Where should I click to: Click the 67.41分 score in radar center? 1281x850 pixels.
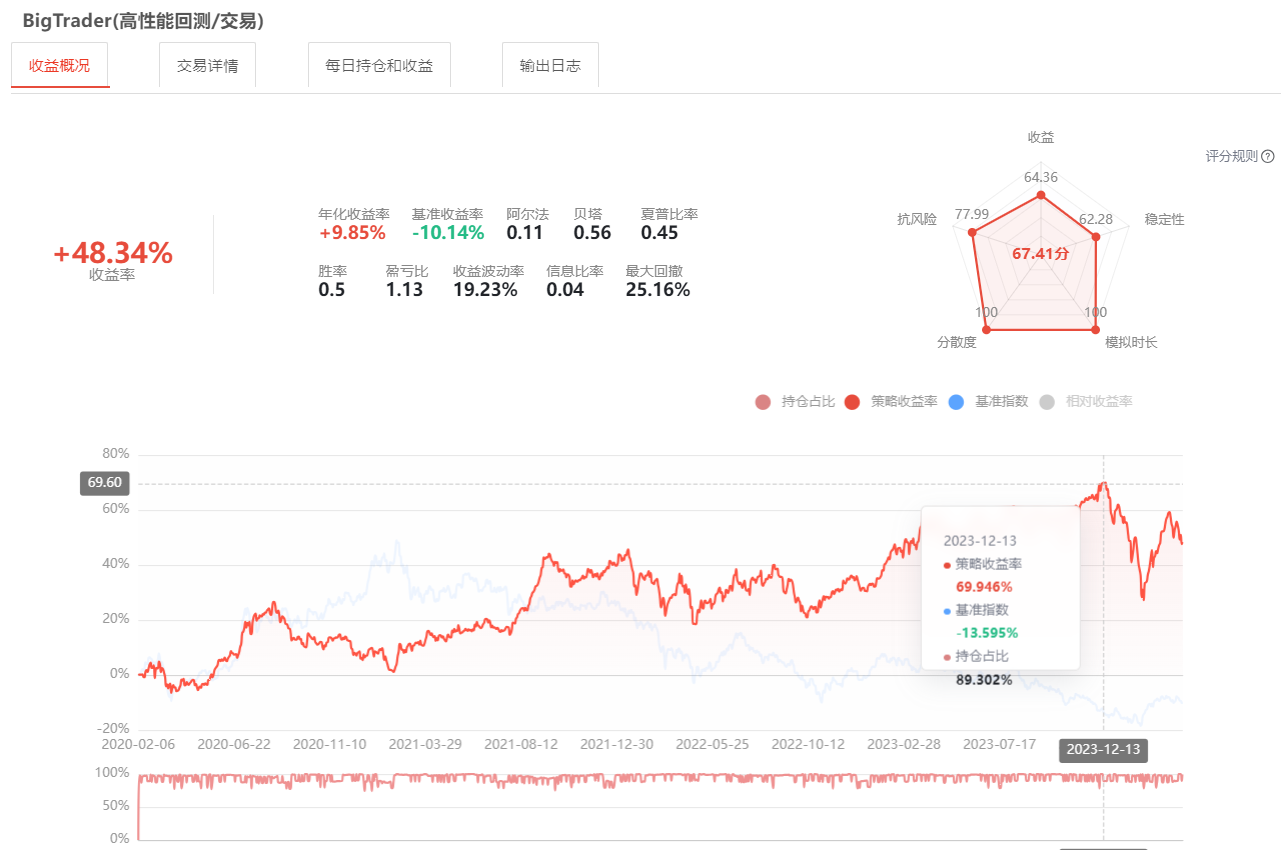1041,254
